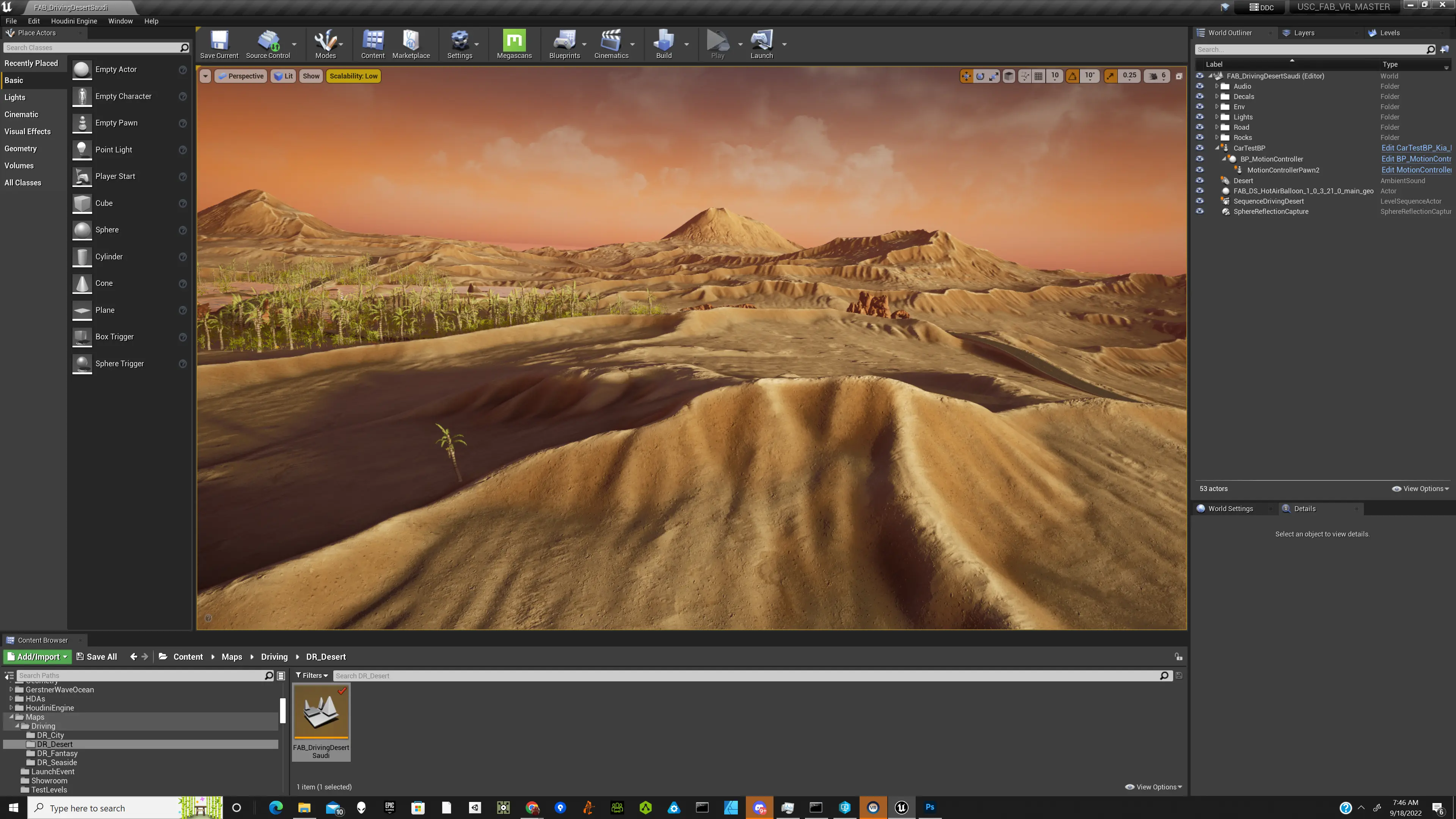The width and height of the screenshot is (1456, 819).
Task: Open Microsoft Edge from the taskbar
Action: coord(276,807)
